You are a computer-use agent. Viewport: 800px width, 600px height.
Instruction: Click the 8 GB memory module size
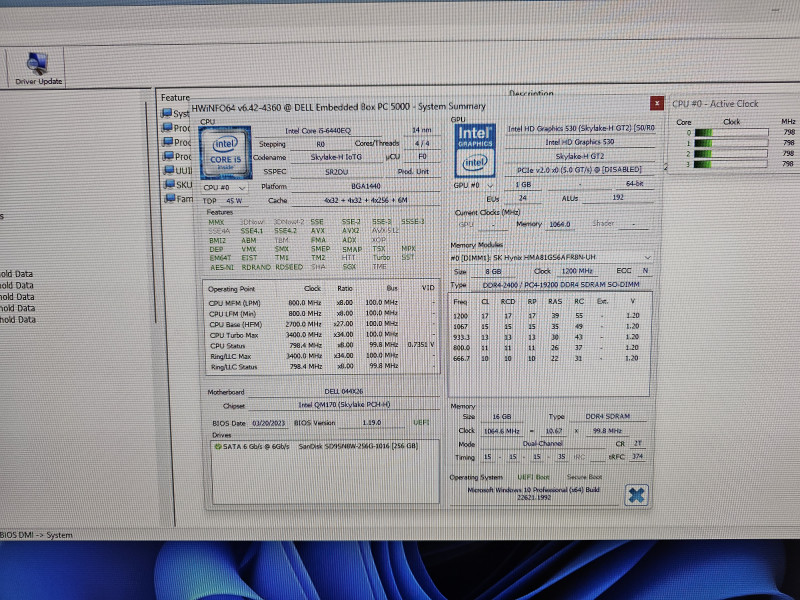click(493, 272)
